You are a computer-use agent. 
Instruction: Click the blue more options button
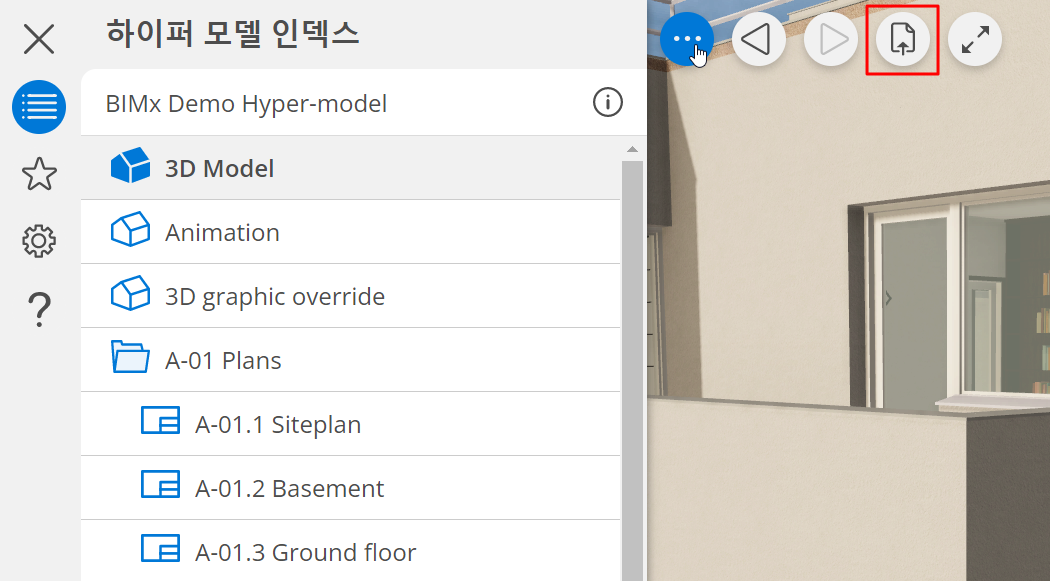[687, 40]
